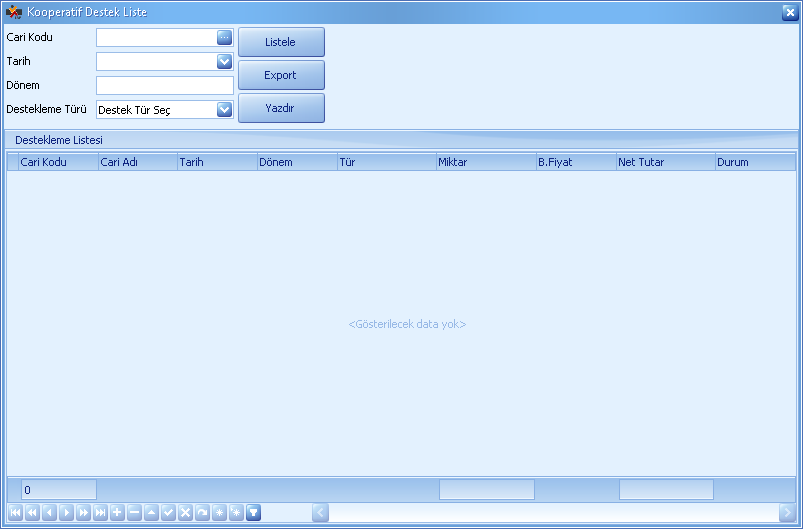Open the Destekleme Türü dropdown
The width and height of the screenshot is (803, 529).
pos(224,109)
